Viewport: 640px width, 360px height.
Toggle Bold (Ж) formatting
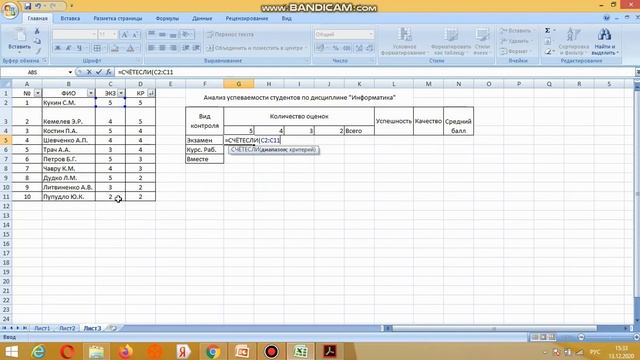[58, 48]
